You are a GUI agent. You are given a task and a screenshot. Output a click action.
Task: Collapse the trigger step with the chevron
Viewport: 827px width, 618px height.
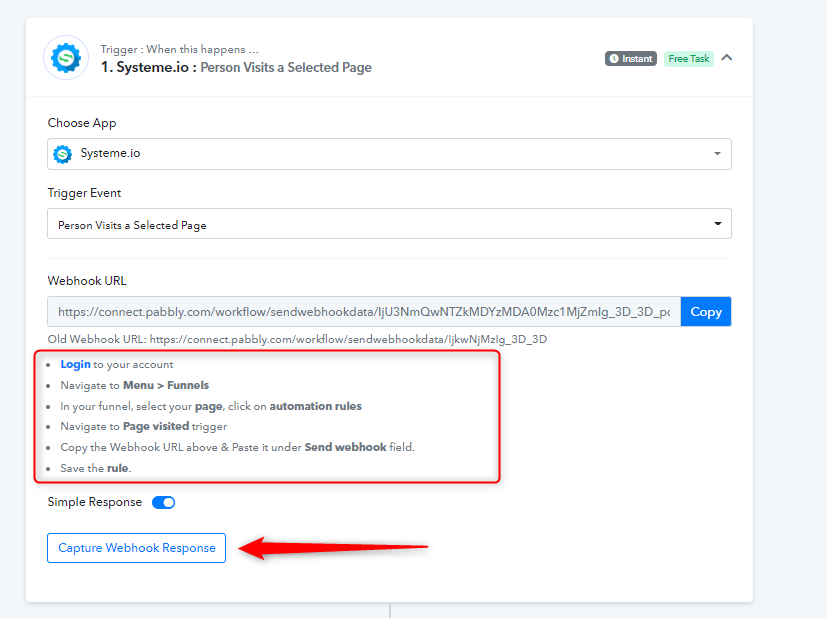[x=727, y=57]
